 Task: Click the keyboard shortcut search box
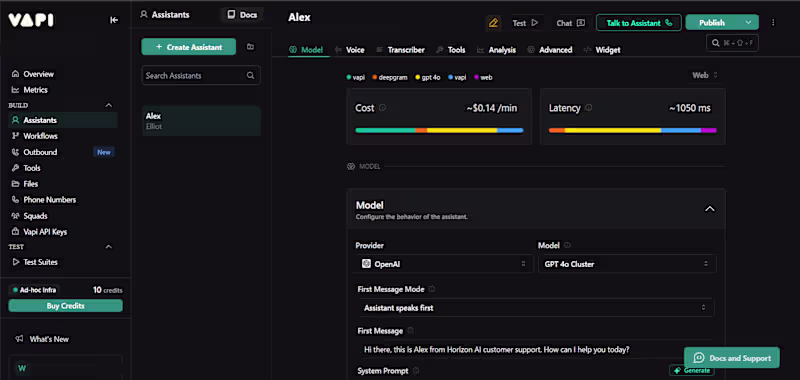732,43
